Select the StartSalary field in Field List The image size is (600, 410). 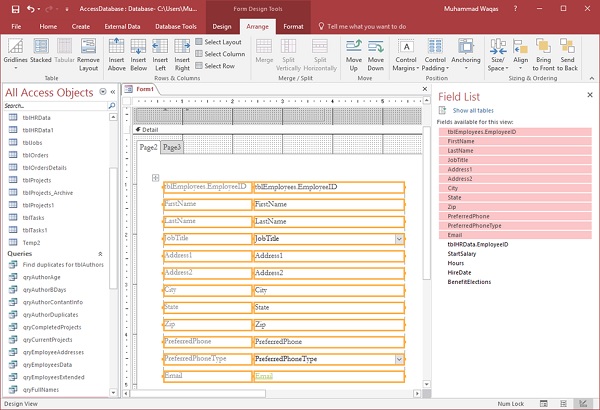click(x=464, y=255)
